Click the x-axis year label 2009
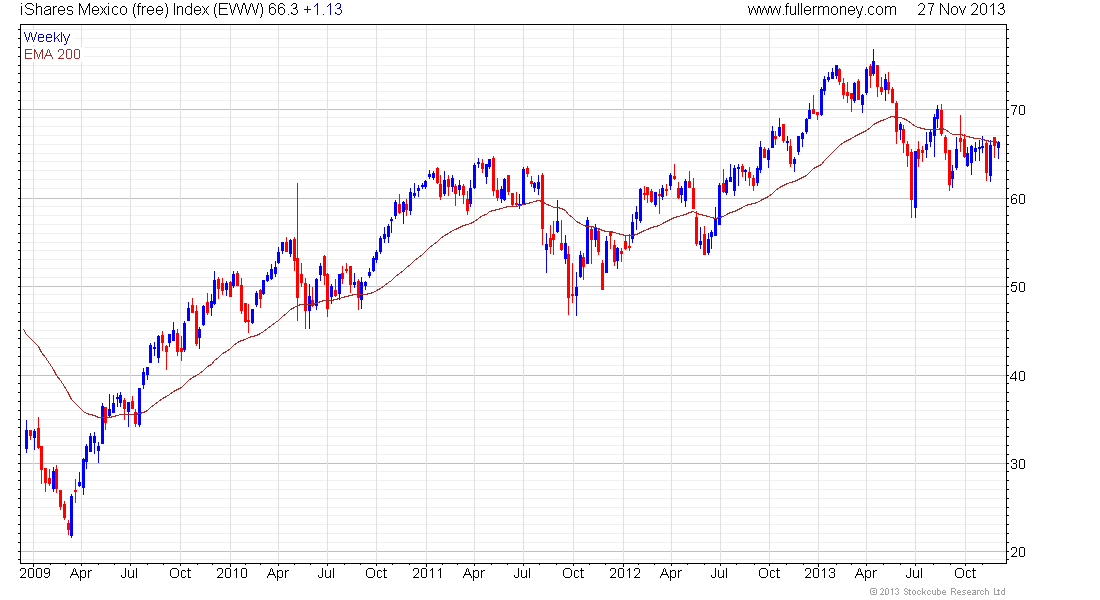The image size is (1100, 600). tap(35, 573)
